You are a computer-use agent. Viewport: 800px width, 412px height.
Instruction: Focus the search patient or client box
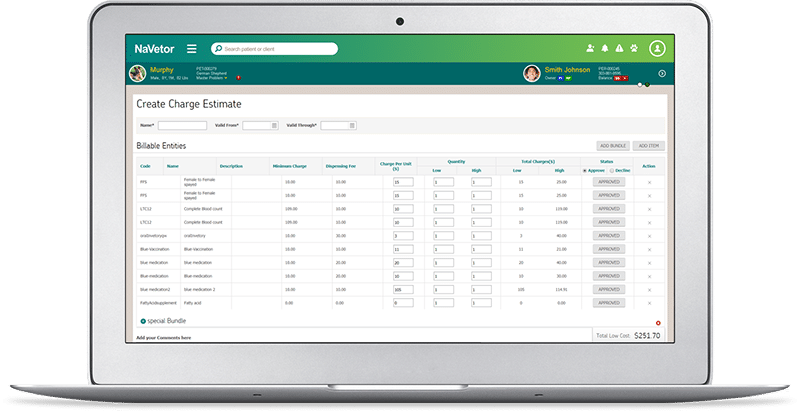pos(274,48)
